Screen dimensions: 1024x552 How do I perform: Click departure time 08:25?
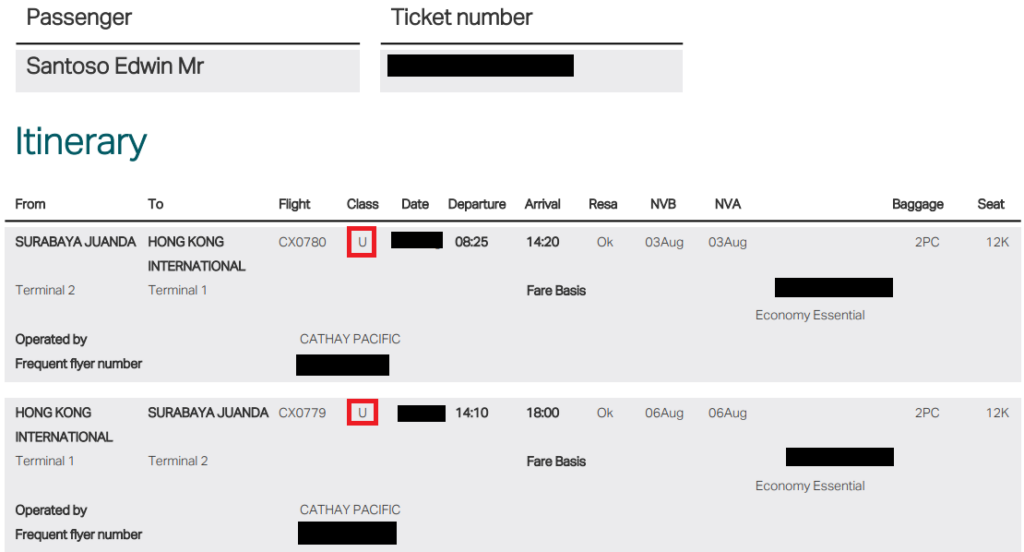coord(472,242)
